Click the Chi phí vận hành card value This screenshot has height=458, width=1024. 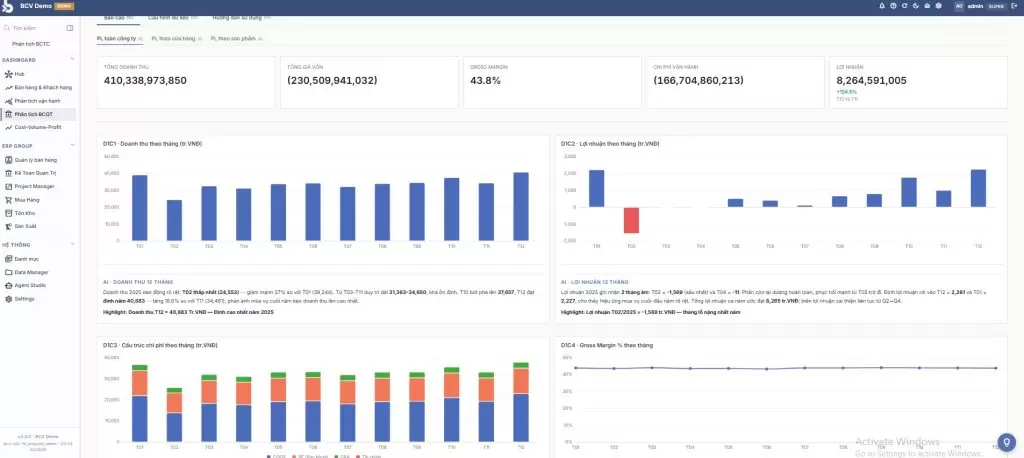click(698, 81)
